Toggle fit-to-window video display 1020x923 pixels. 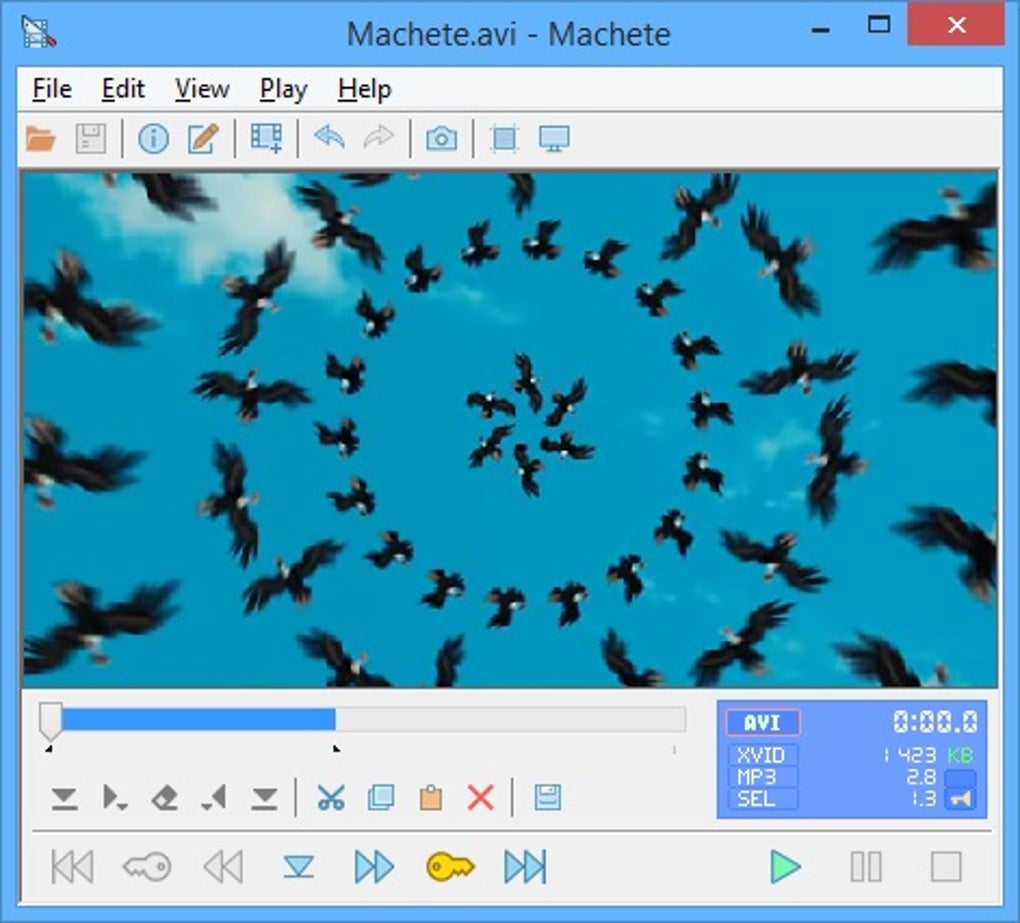[x=503, y=139]
